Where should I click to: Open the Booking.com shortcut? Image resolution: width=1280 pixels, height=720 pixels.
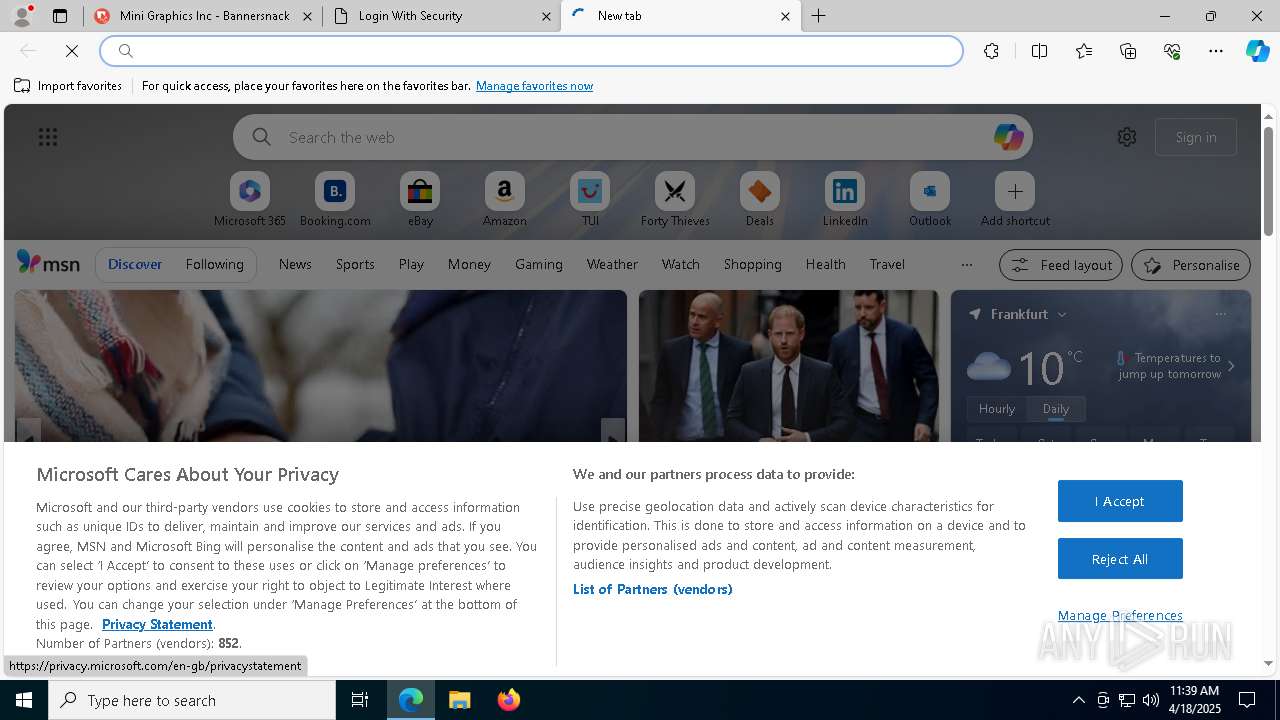point(335,200)
